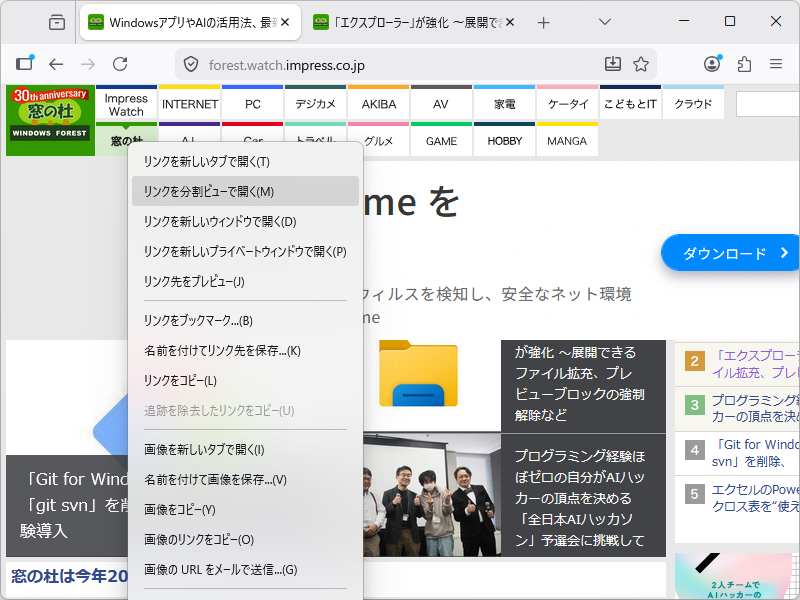
Task: Open the Firefox account profile icon
Action: 712,63
